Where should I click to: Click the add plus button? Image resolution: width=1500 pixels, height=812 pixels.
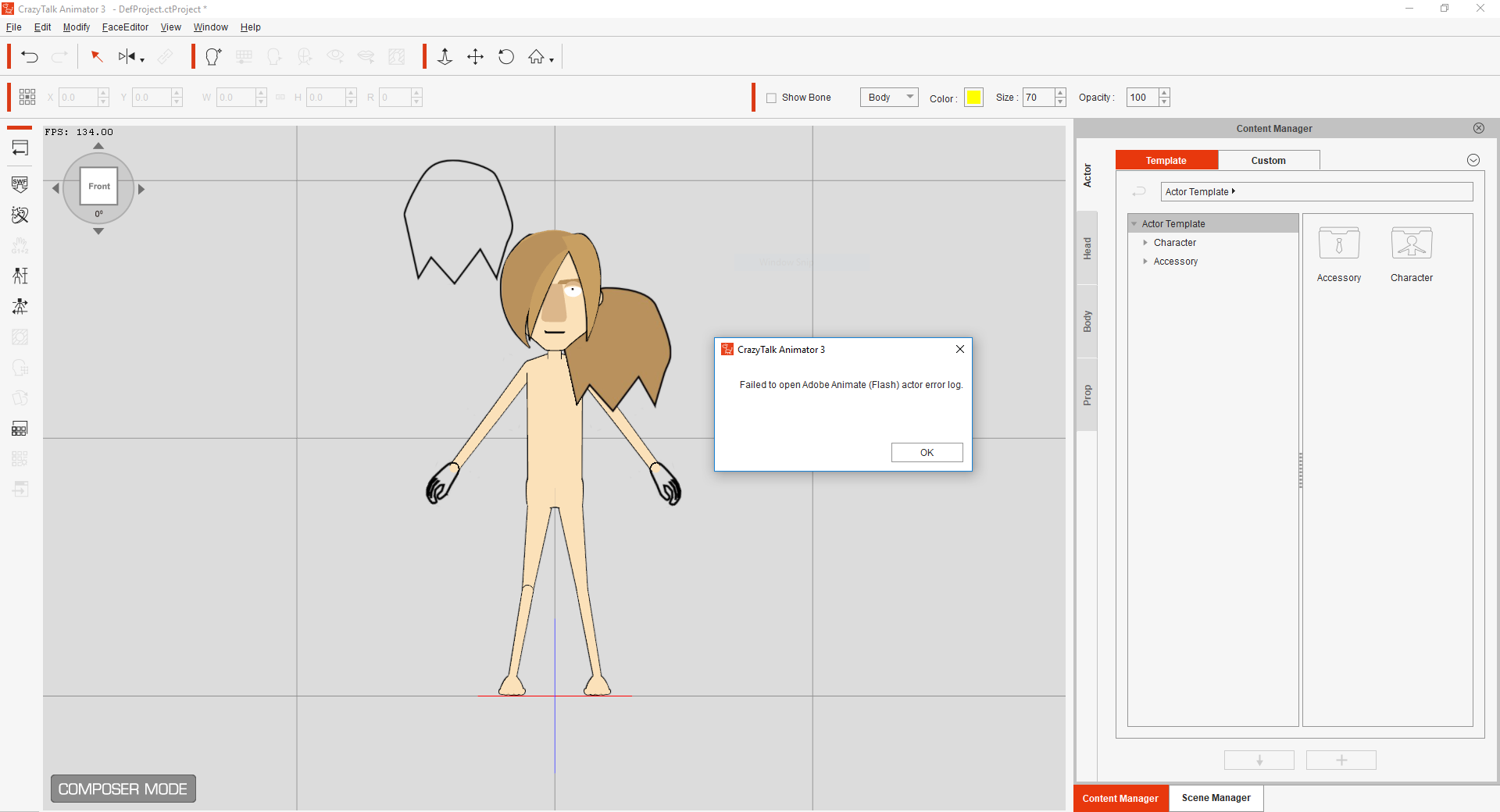coord(1341,760)
